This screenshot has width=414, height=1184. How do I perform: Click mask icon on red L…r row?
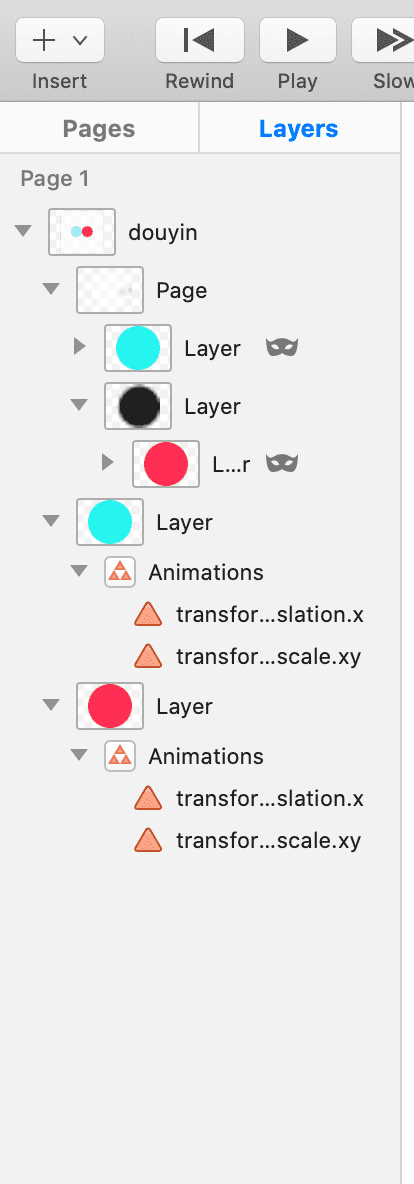point(282,464)
